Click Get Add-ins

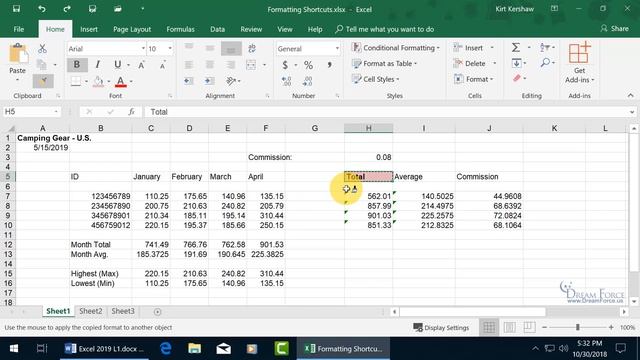coord(580,62)
